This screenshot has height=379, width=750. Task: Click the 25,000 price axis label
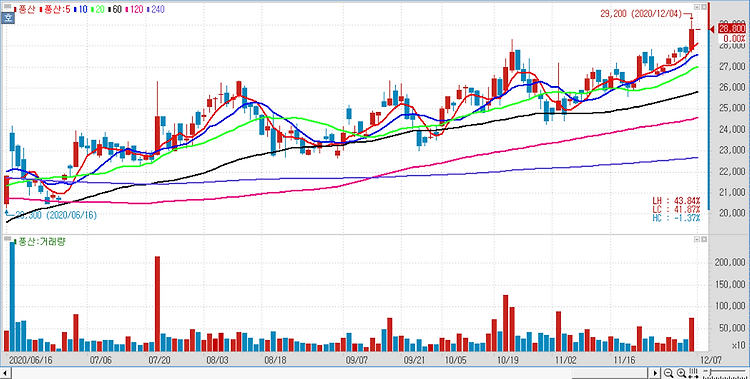click(732, 109)
